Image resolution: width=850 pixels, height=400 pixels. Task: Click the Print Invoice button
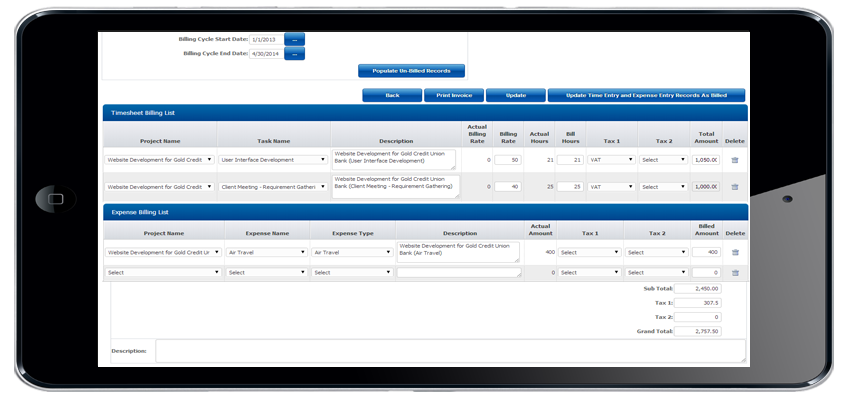(454, 95)
